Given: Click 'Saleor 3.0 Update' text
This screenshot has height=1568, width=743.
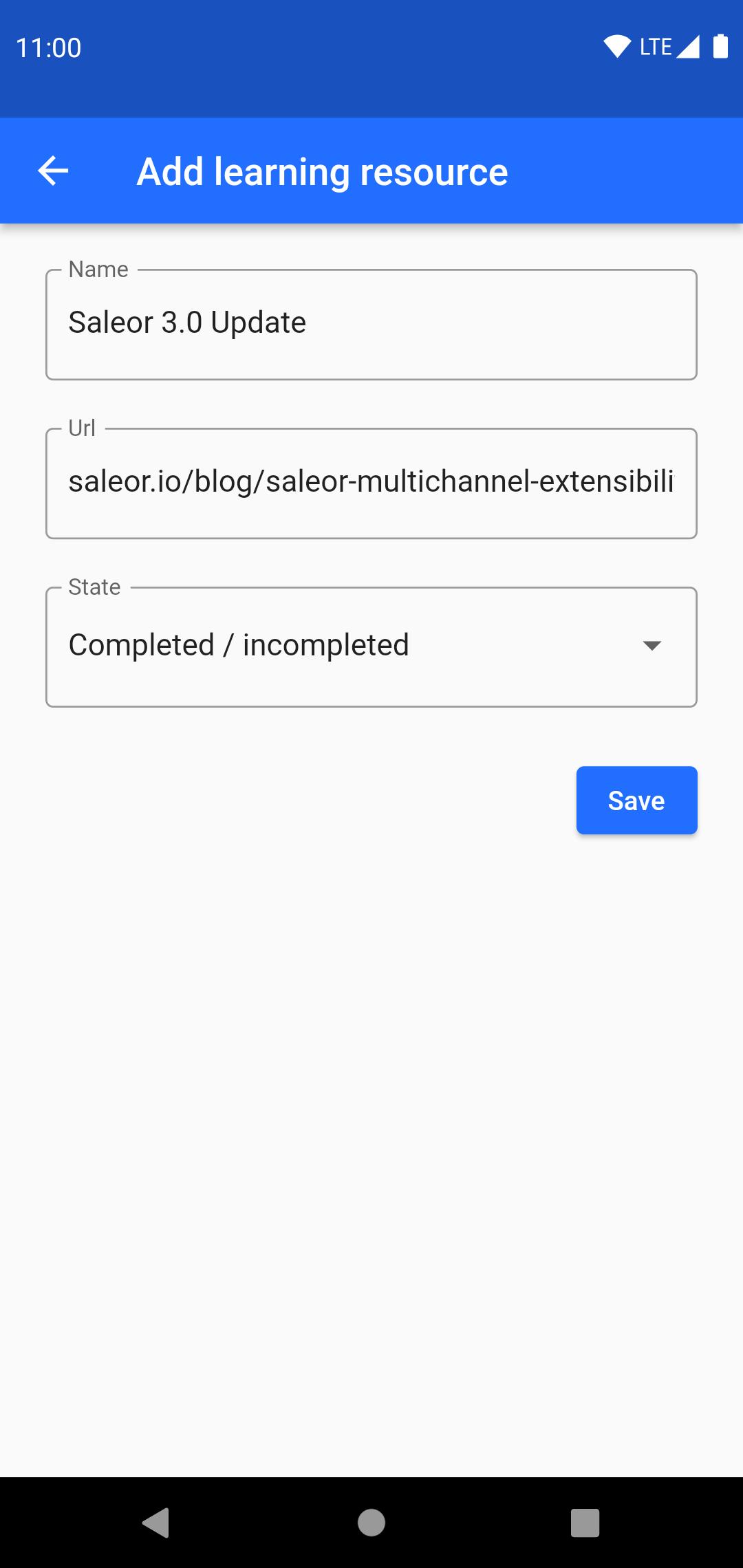Looking at the screenshot, I should coord(187,323).
